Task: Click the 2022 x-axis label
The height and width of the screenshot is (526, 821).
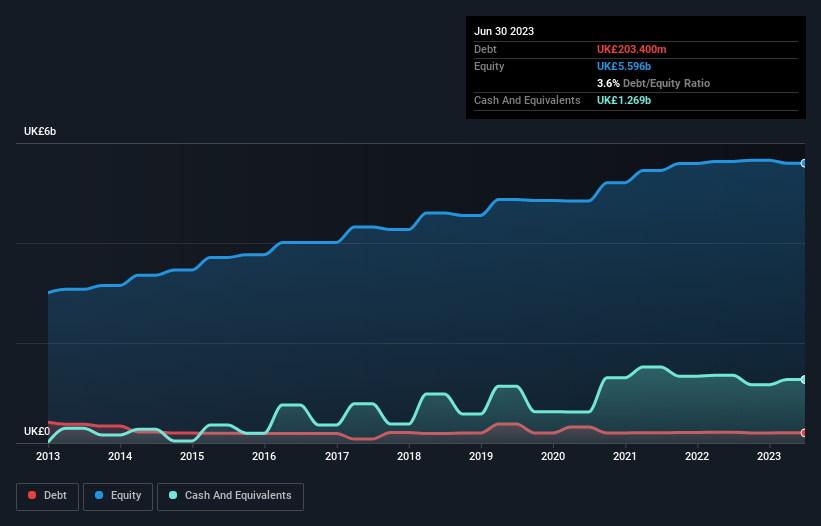Action: (x=697, y=456)
